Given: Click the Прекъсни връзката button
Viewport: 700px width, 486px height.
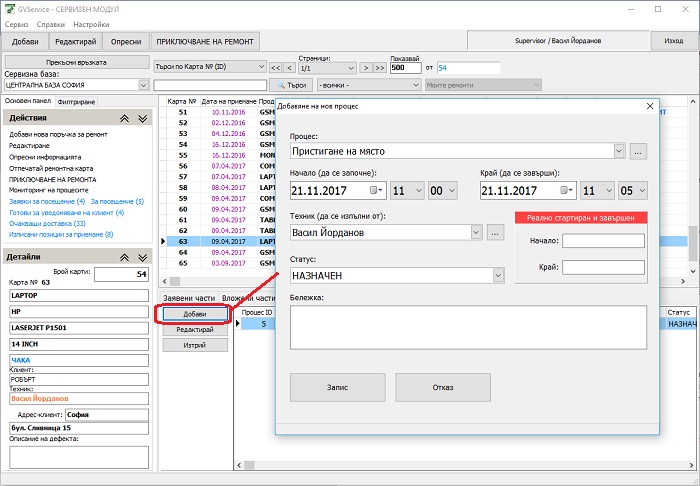Looking at the screenshot, I should (76, 62).
